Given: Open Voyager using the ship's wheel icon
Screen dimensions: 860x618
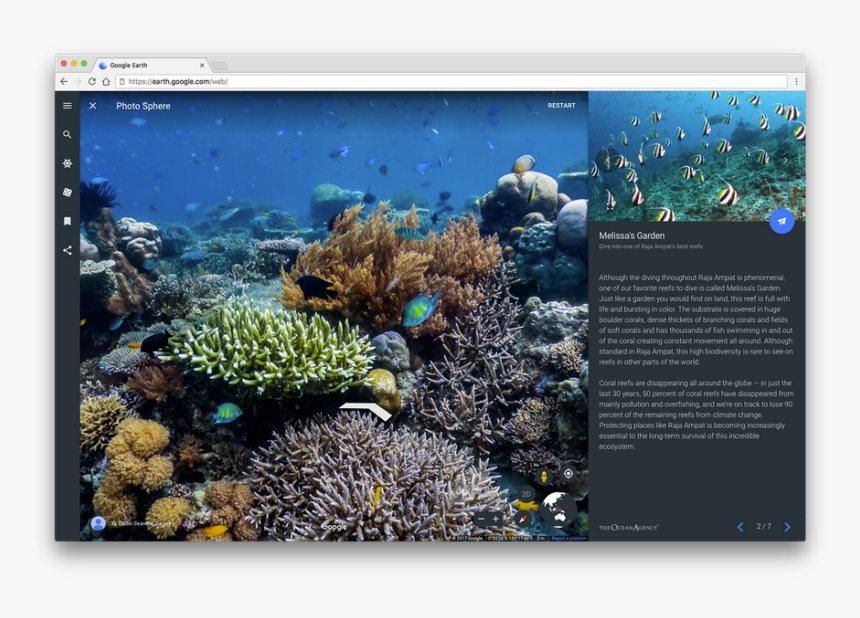Looking at the screenshot, I should click(67, 163).
